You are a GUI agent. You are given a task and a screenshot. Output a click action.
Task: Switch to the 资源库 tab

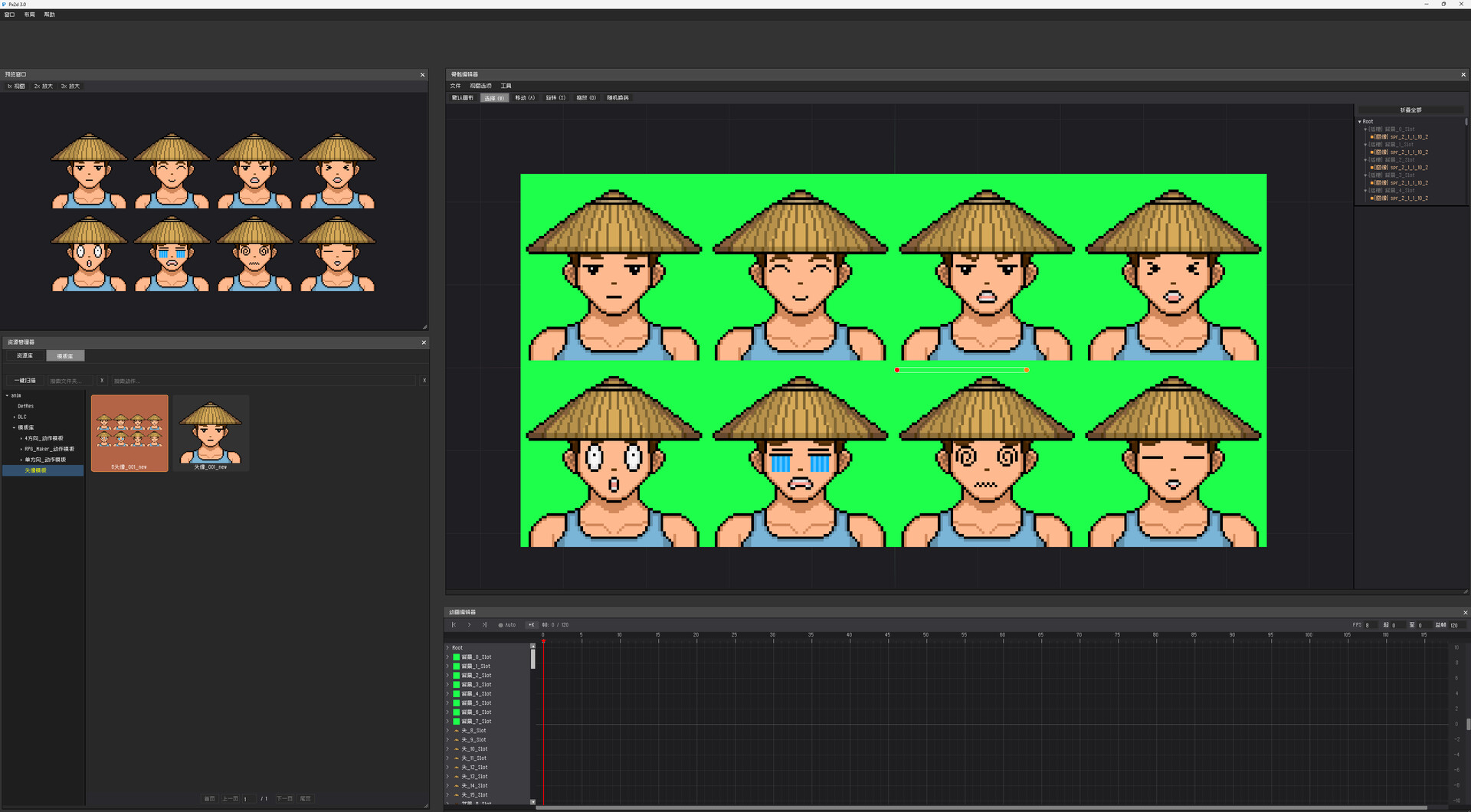(x=25, y=356)
